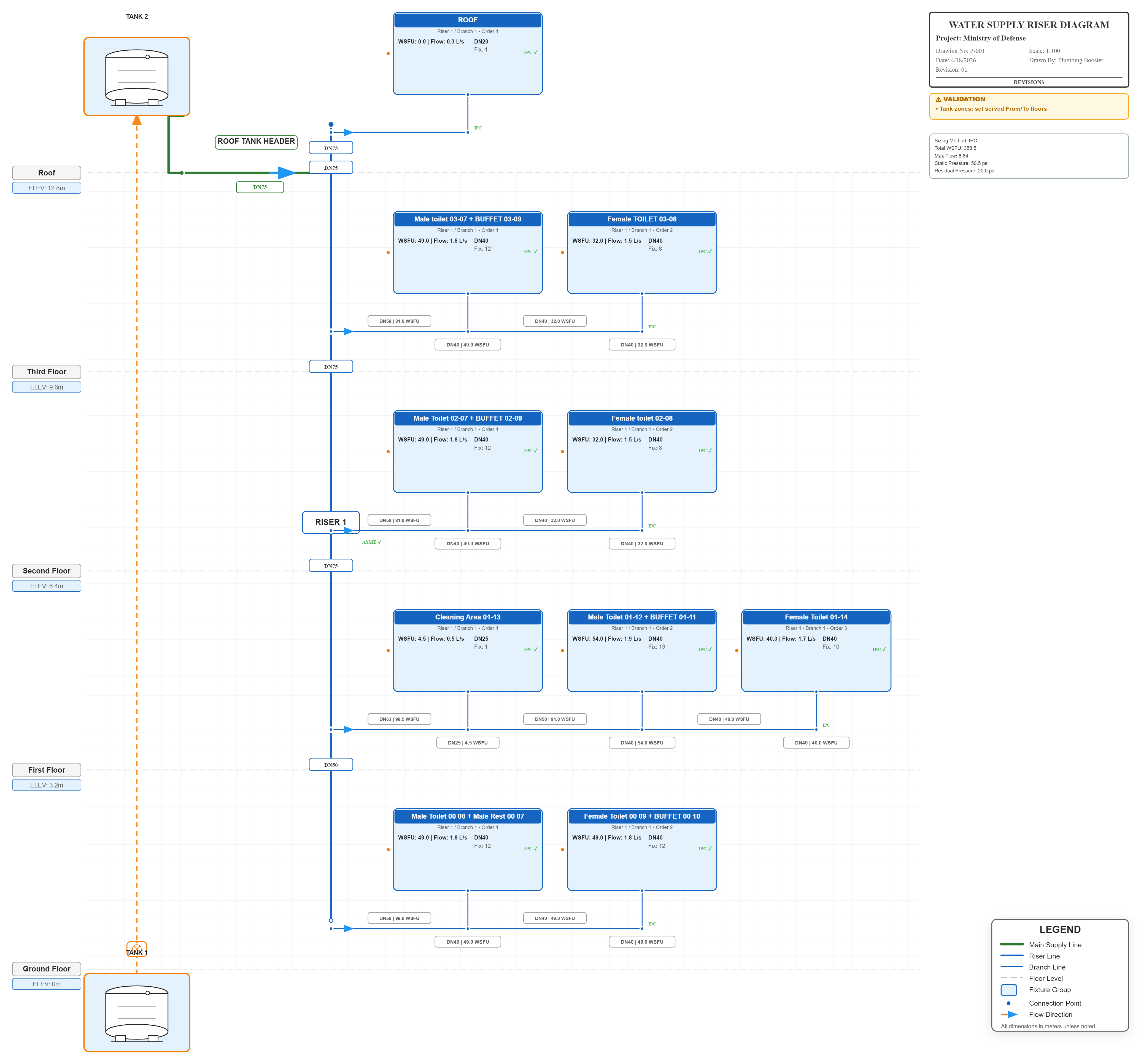Click the ELEV: 3.2m tag
Viewport: 1141px width, 1064px height.
coord(47,785)
